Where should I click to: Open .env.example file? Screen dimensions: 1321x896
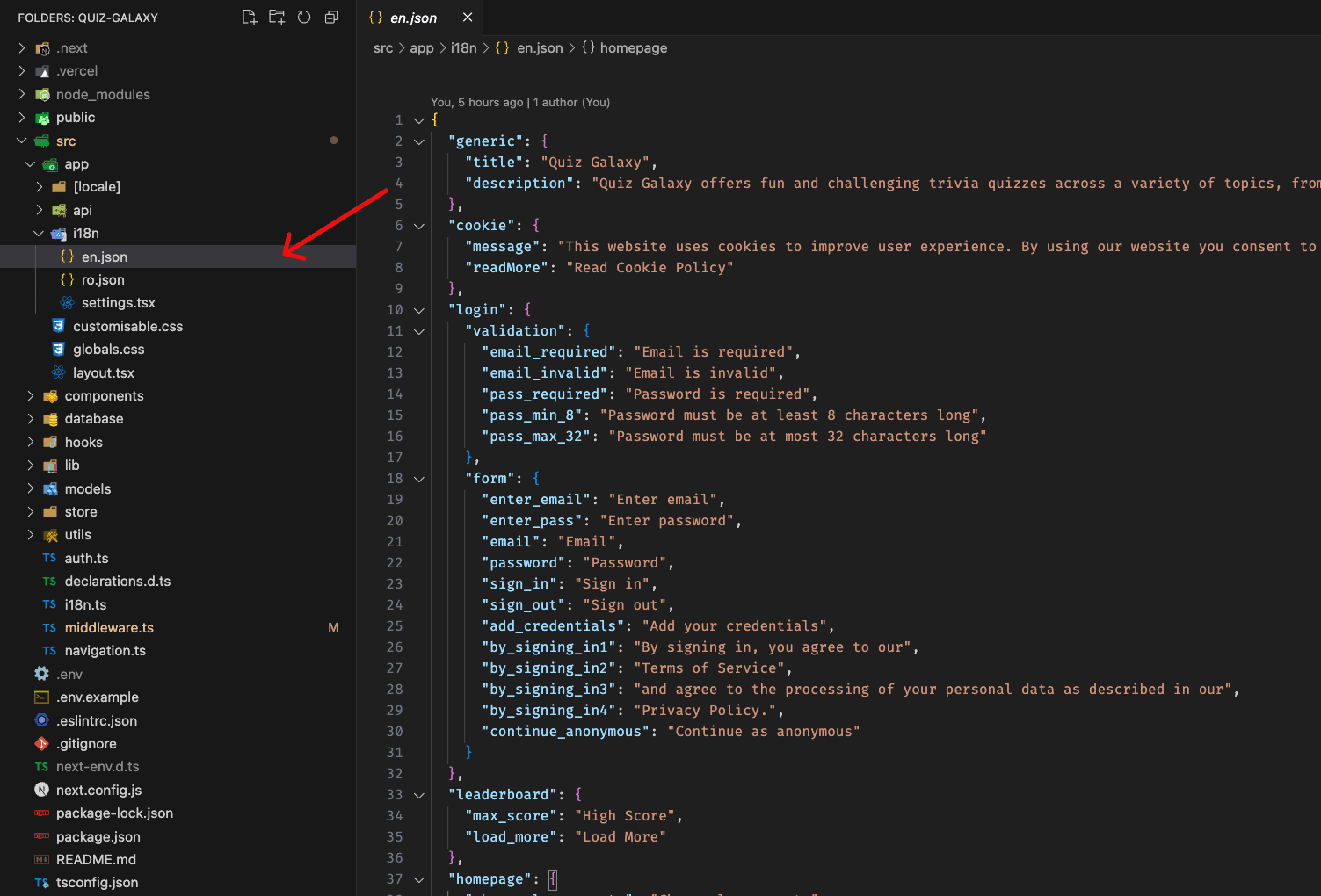pyautogui.click(x=178, y=697)
